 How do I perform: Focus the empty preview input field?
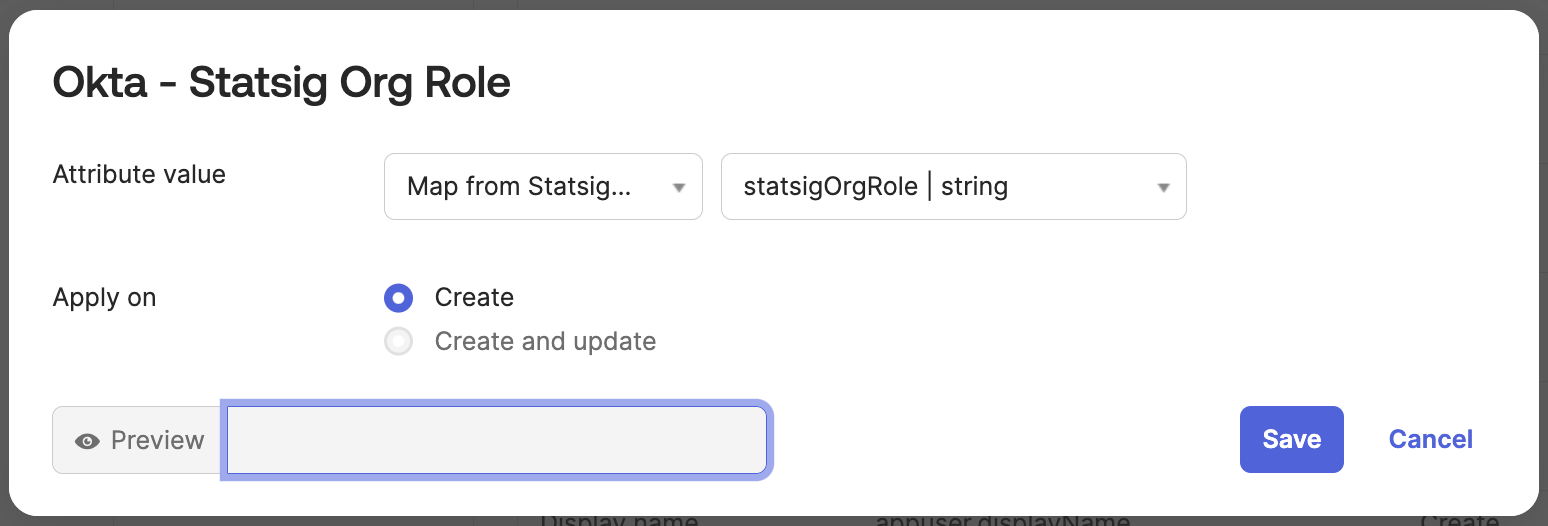click(x=497, y=440)
